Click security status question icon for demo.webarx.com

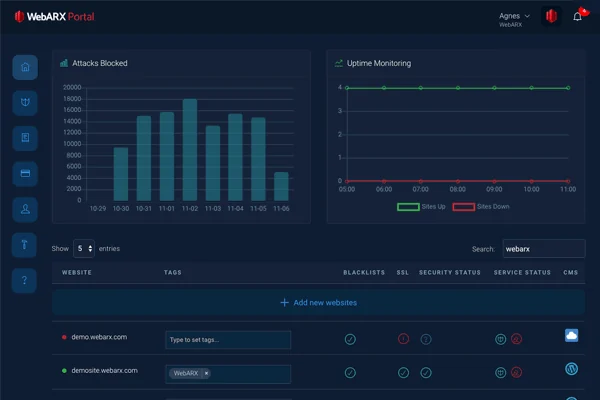click(426, 339)
